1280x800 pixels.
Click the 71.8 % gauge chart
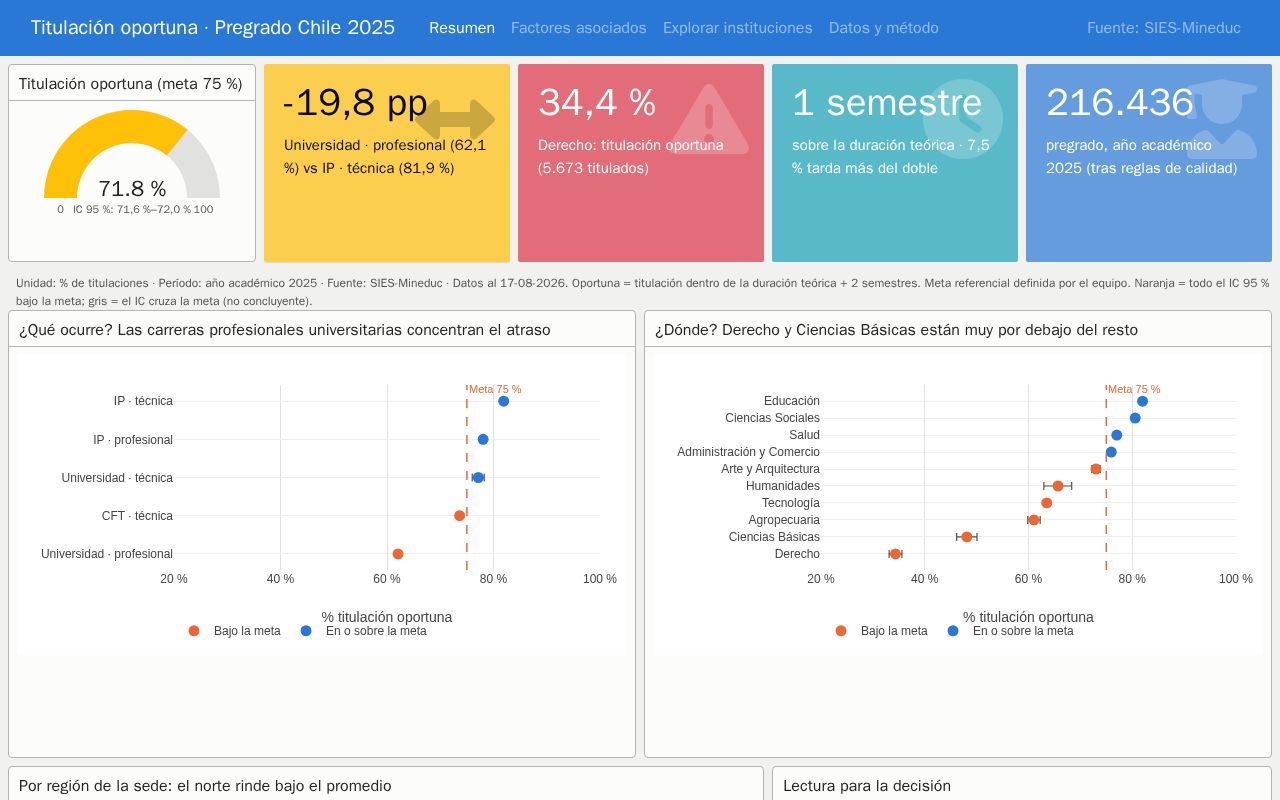click(x=132, y=155)
